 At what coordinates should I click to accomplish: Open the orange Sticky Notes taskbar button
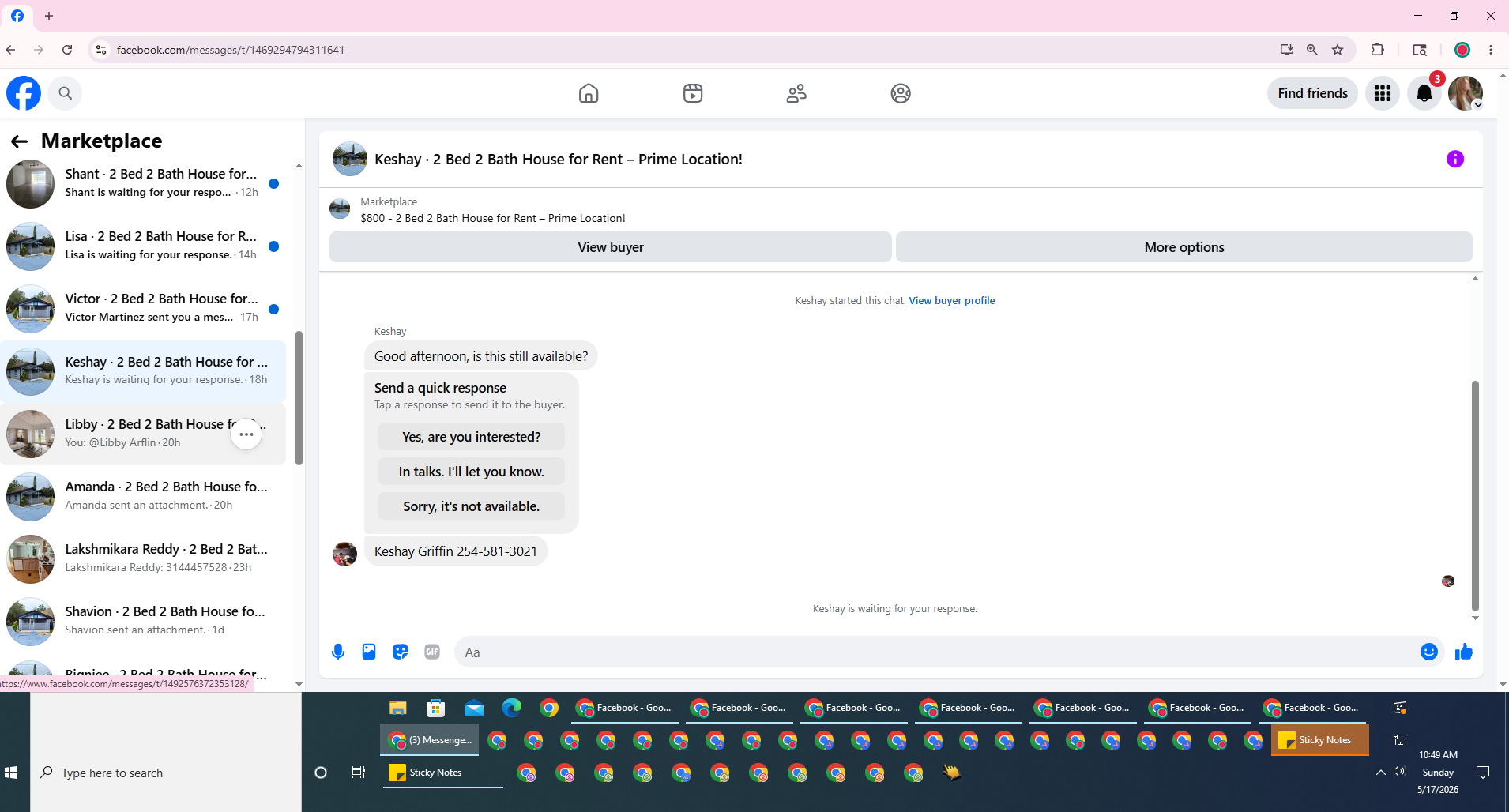pyautogui.click(x=1319, y=740)
